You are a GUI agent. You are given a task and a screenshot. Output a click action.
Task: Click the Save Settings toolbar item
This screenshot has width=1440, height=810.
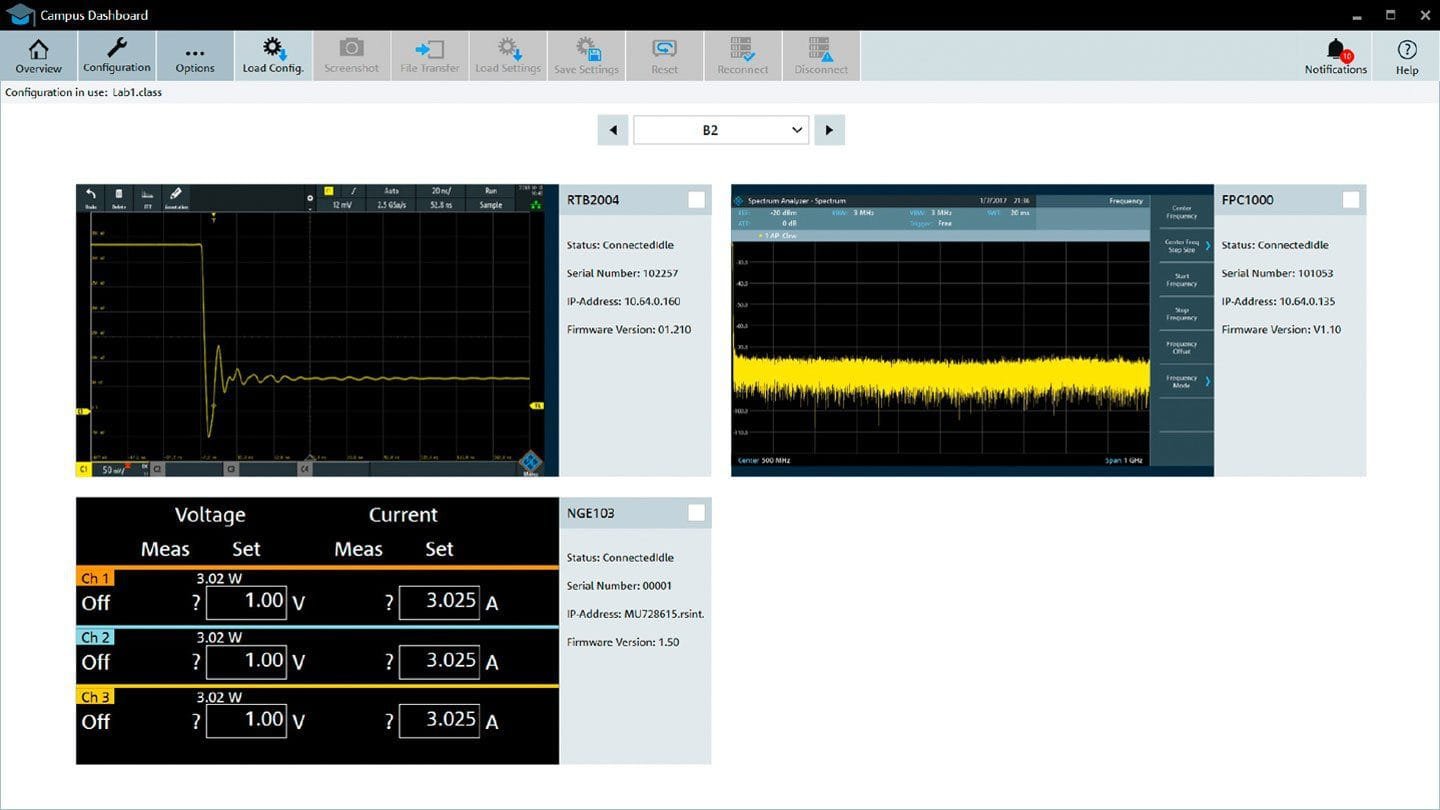pos(586,56)
